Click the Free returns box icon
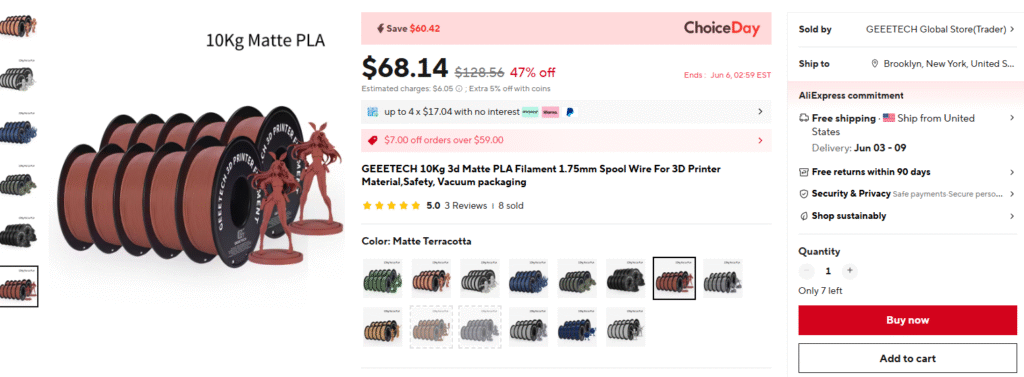 point(804,172)
